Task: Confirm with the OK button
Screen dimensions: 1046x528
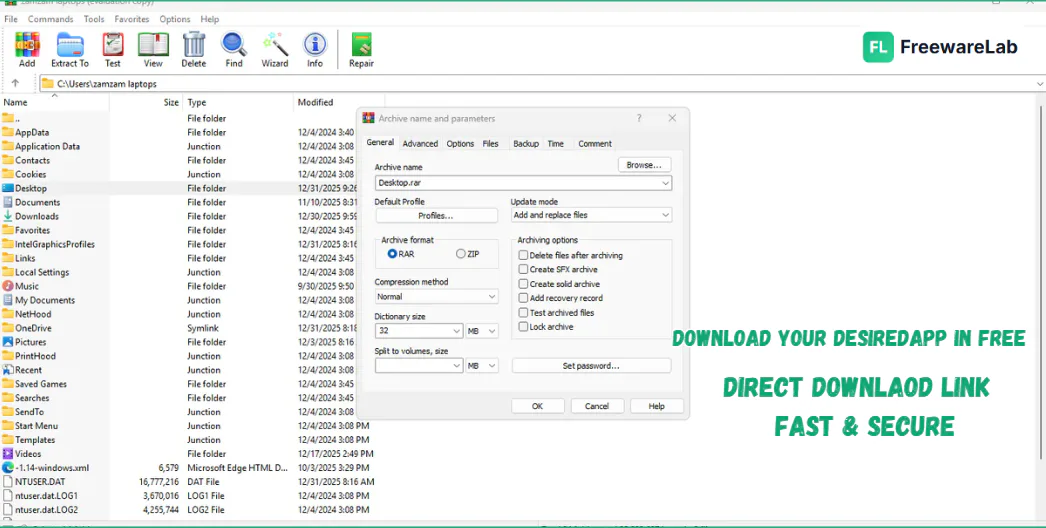Action: click(538, 406)
